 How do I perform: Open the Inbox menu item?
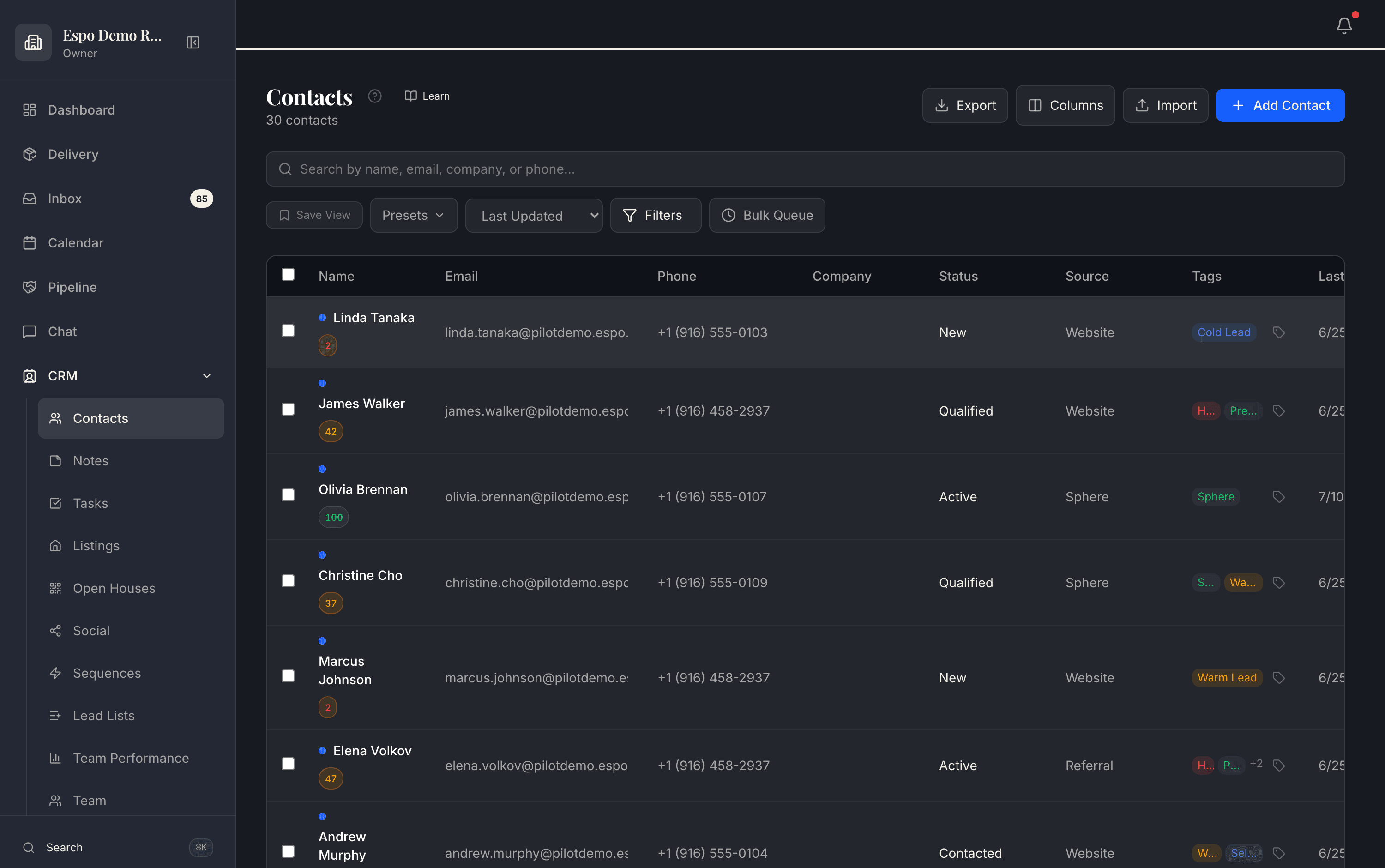[x=118, y=199]
